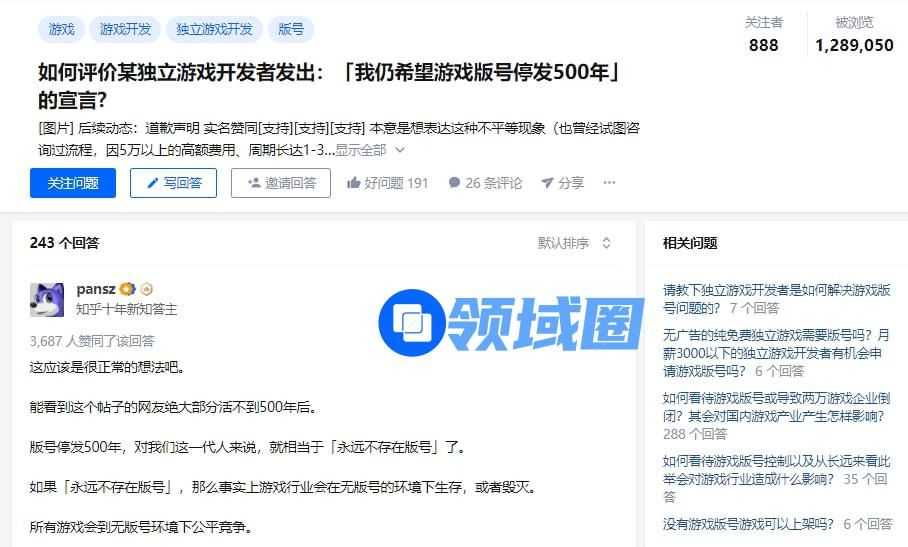Open comments via speech bubble icon
The image size is (908, 547).
(x=455, y=183)
